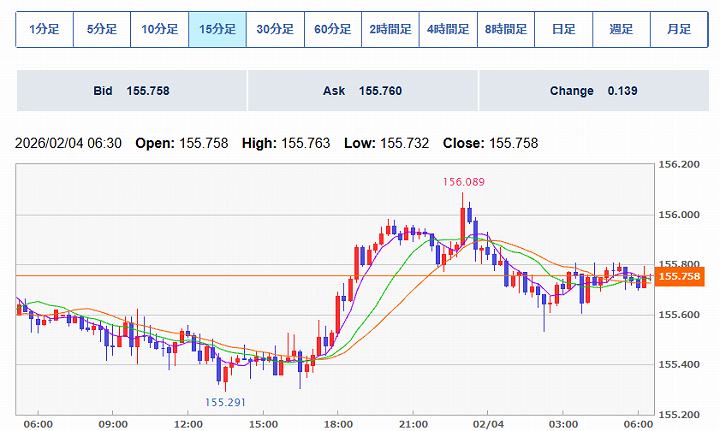720x431 pixels.
Task: Select the 週足 weekly tab
Action: (x=621, y=30)
